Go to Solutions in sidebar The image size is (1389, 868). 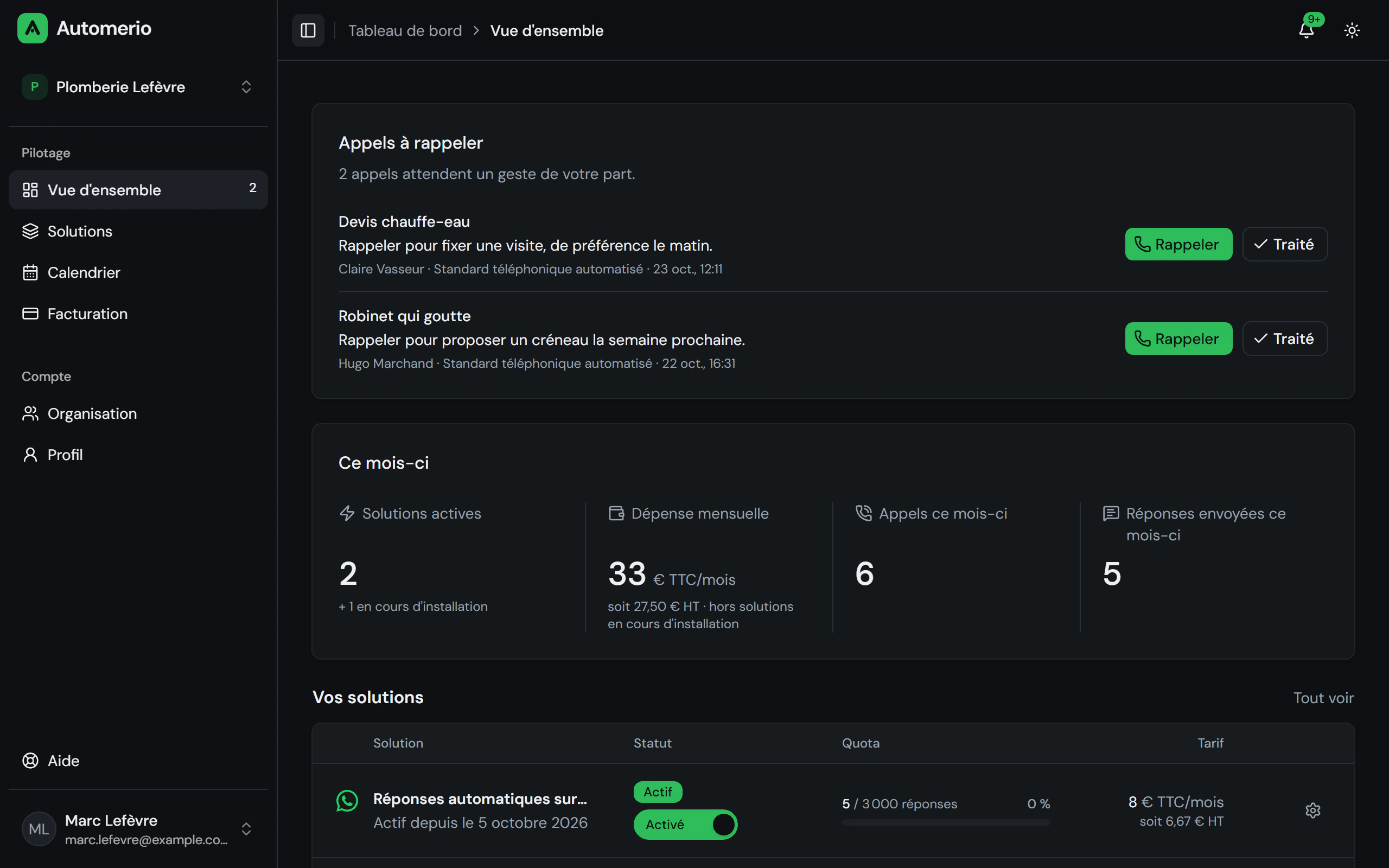tap(138, 231)
